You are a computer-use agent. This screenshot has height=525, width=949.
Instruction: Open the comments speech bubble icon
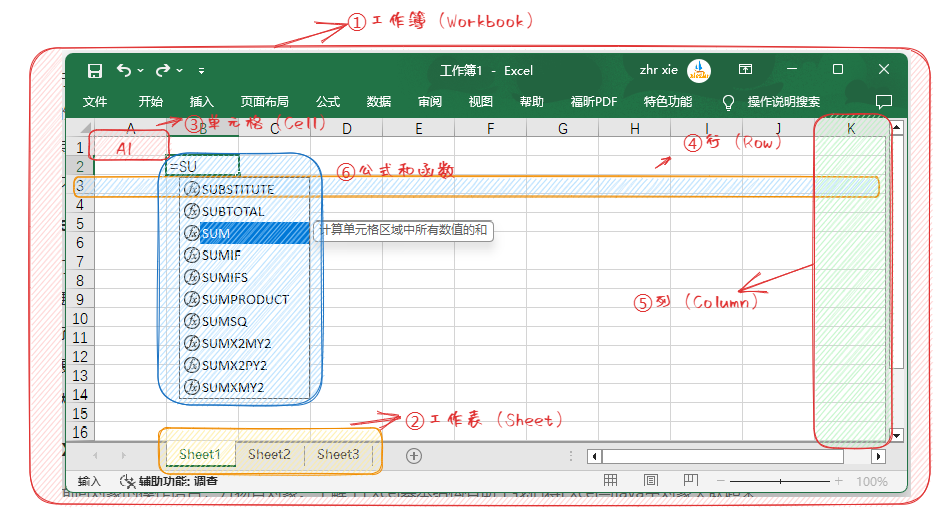(883, 102)
